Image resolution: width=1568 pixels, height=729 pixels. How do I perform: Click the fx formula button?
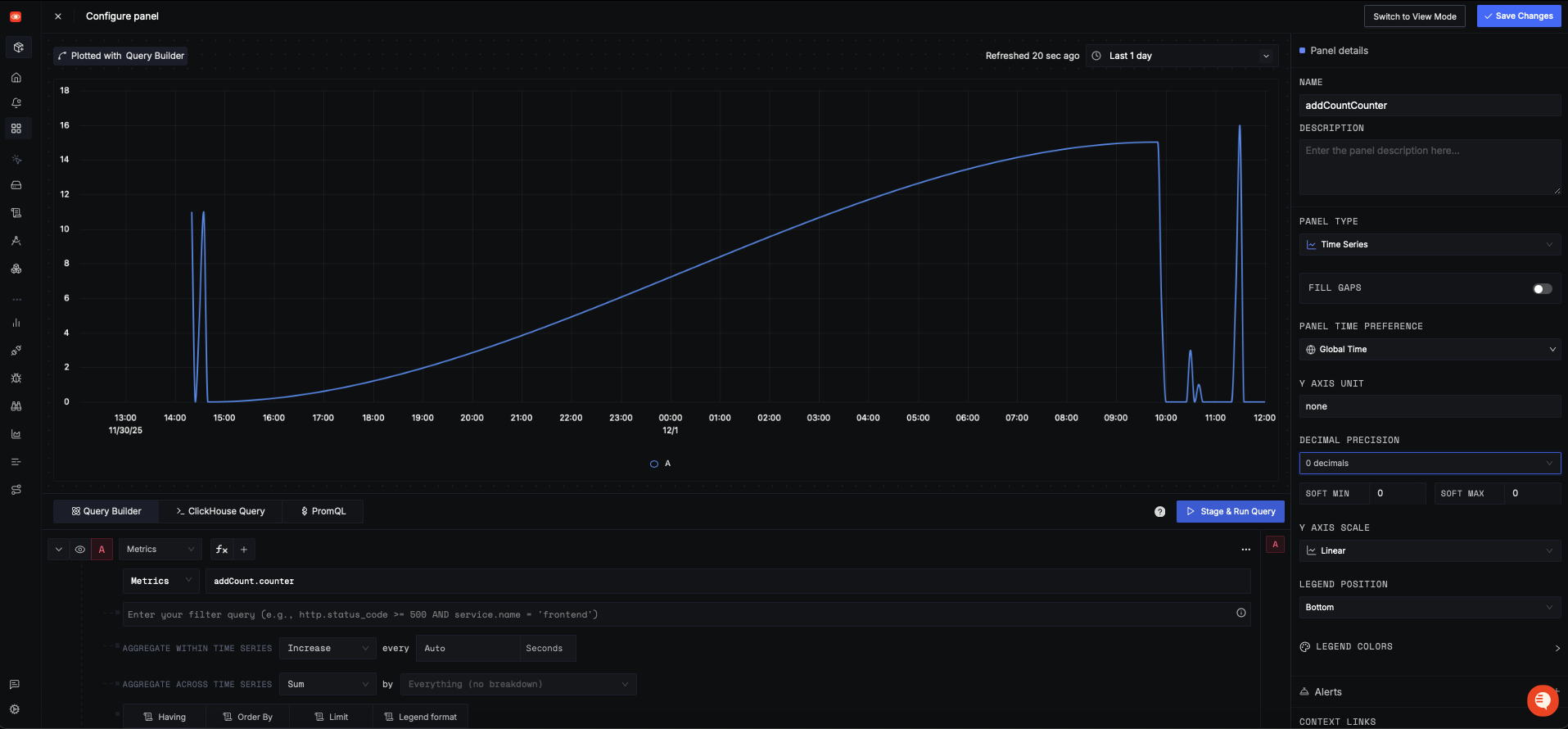point(222,550)
